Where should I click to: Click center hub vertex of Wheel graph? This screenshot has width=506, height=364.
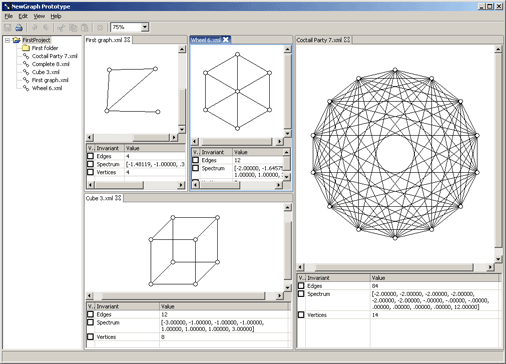(237, 91)
